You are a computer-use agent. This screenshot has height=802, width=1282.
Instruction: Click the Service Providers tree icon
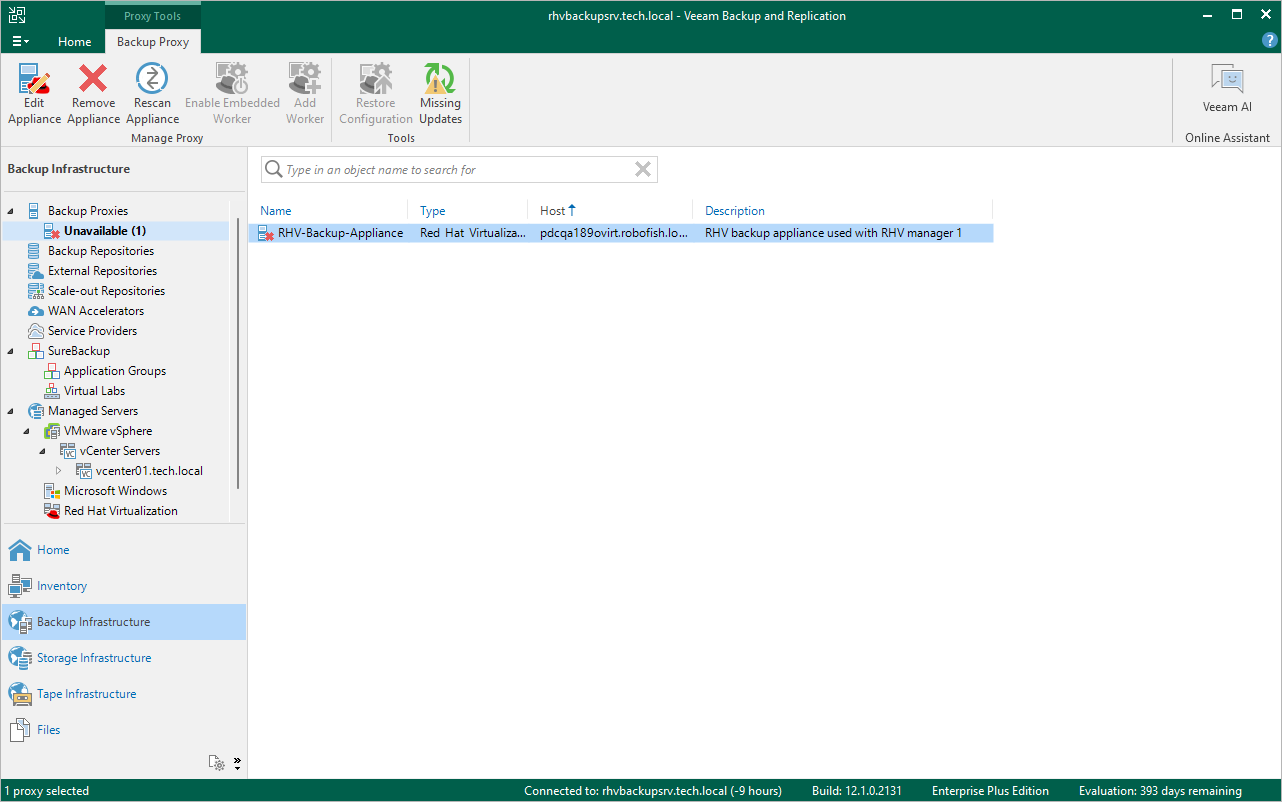[x=35, y=331]
